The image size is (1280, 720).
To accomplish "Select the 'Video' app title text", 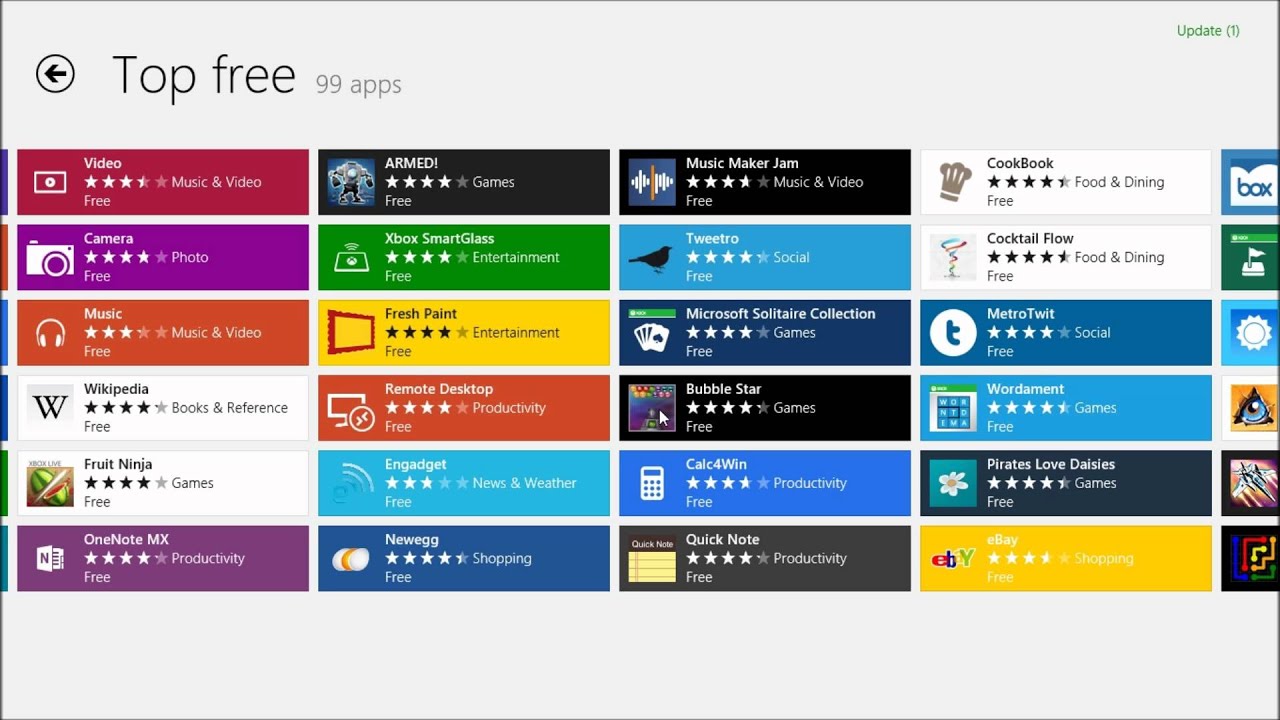I will tap(103, 163).
